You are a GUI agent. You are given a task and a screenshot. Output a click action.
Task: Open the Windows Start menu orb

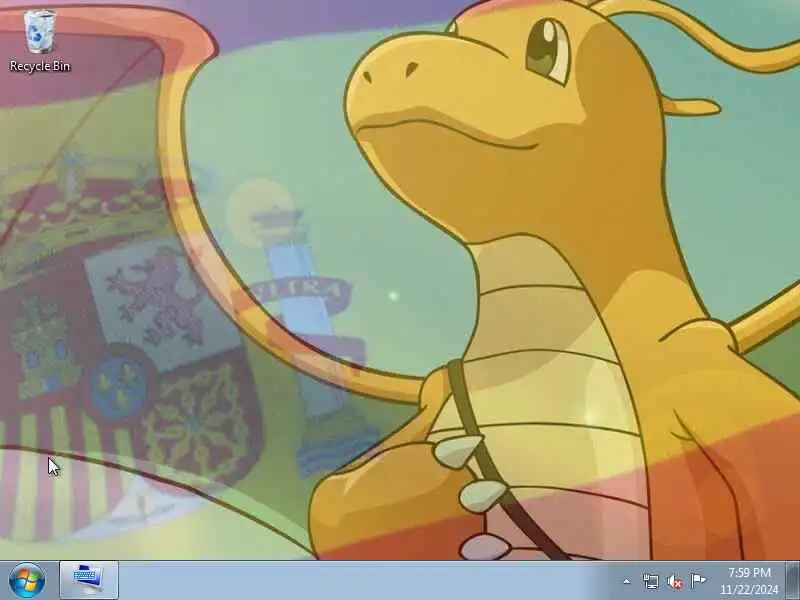tap(27, 581)
